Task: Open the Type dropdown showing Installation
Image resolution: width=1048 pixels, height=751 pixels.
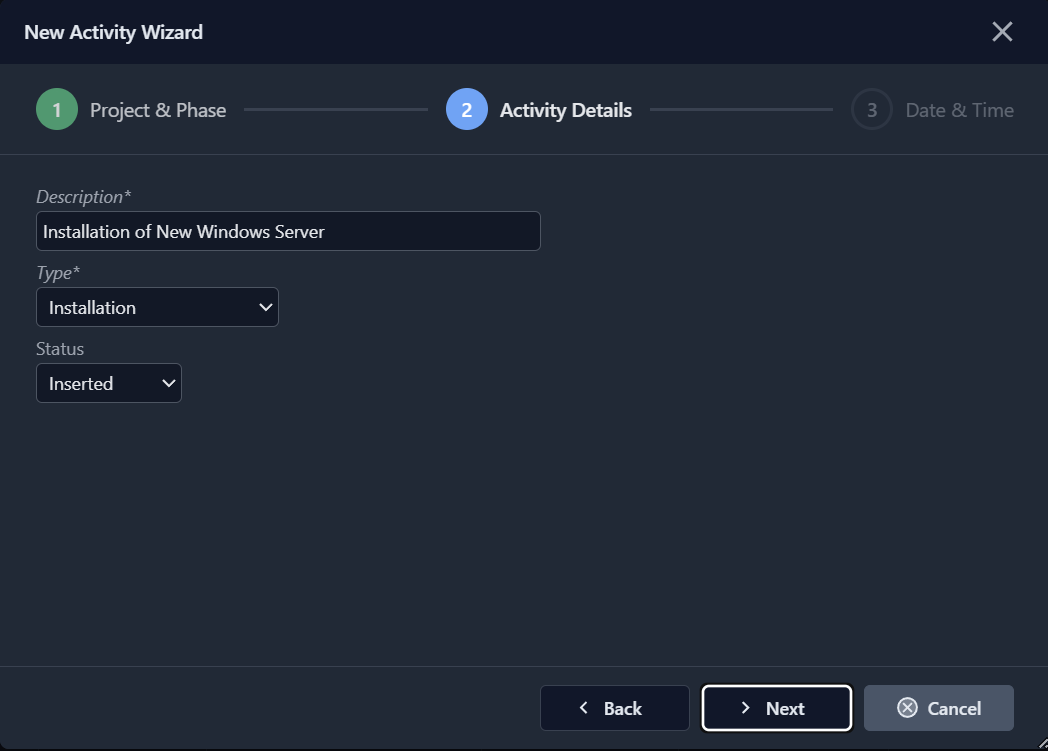Action: [x=157, y=307]
